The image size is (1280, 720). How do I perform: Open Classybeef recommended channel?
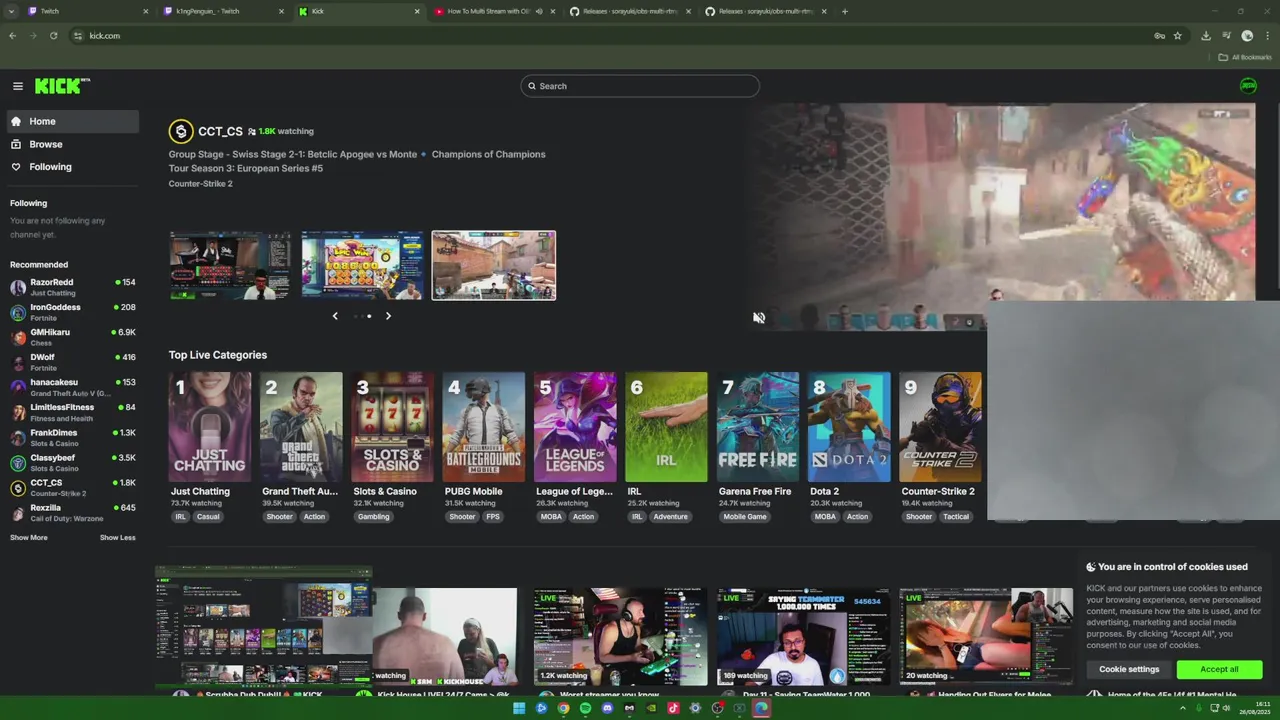tap(73, 463)
